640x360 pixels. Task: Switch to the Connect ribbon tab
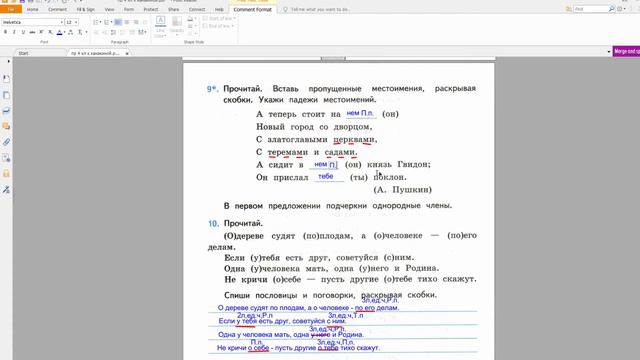tap(197, 9)
